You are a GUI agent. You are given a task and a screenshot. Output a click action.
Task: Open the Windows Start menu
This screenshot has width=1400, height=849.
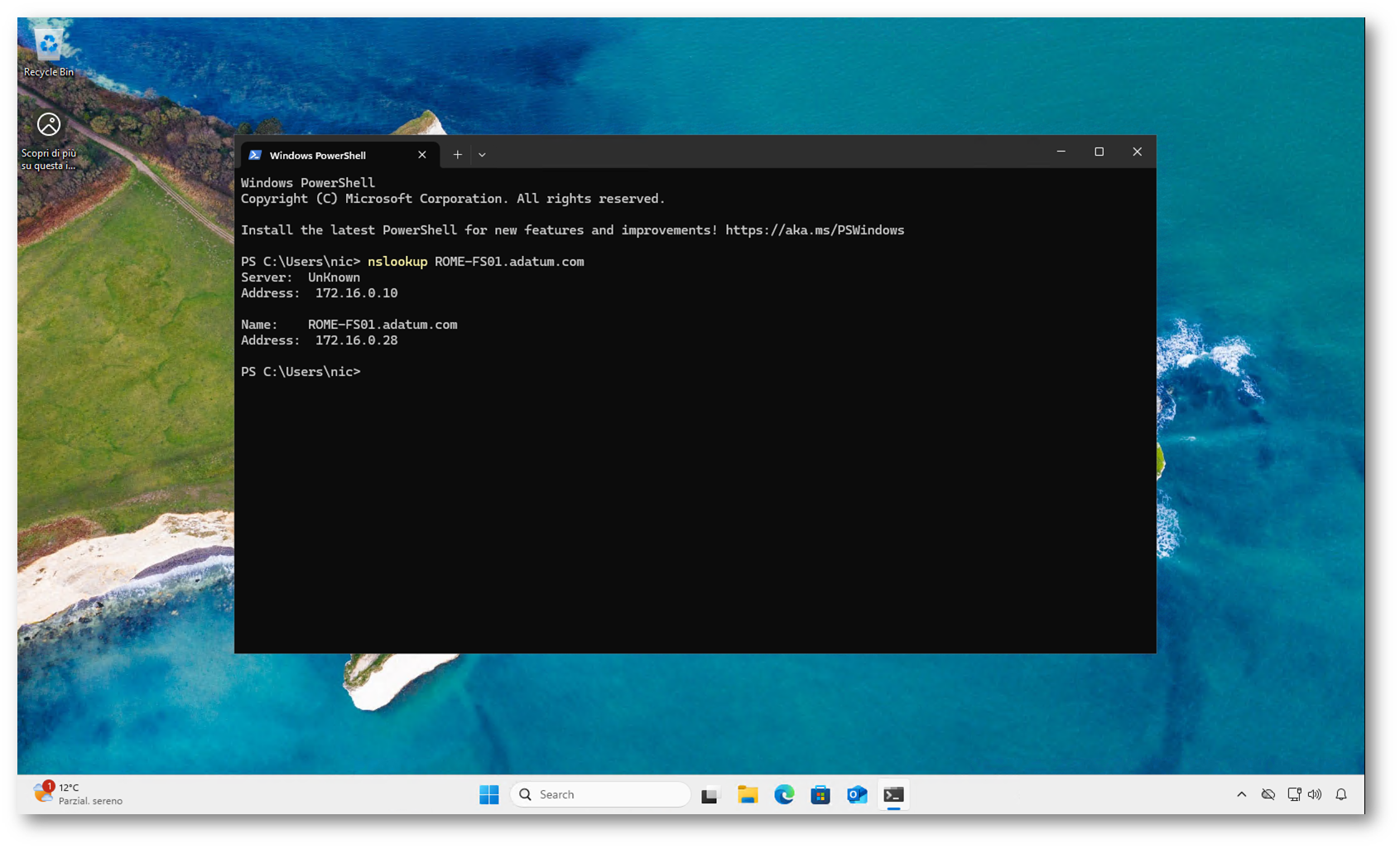[489, 794]
